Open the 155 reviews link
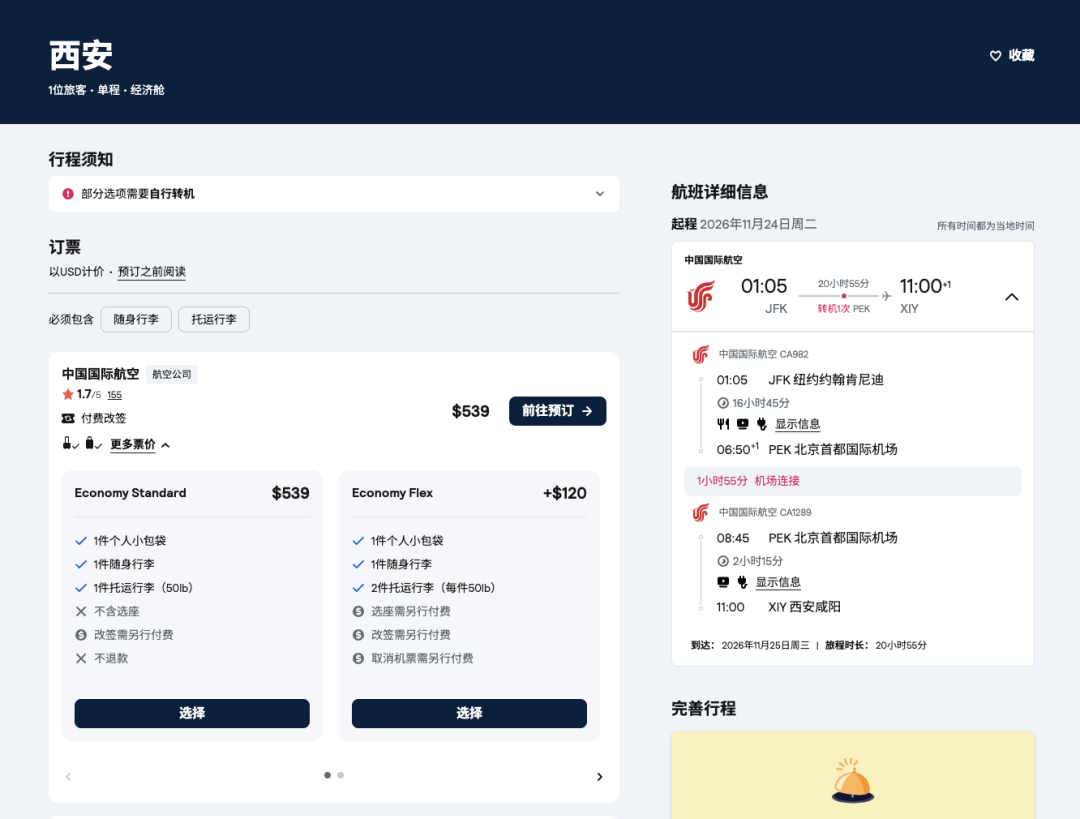This screenshot has height=819, width=1080. point(114,395)
